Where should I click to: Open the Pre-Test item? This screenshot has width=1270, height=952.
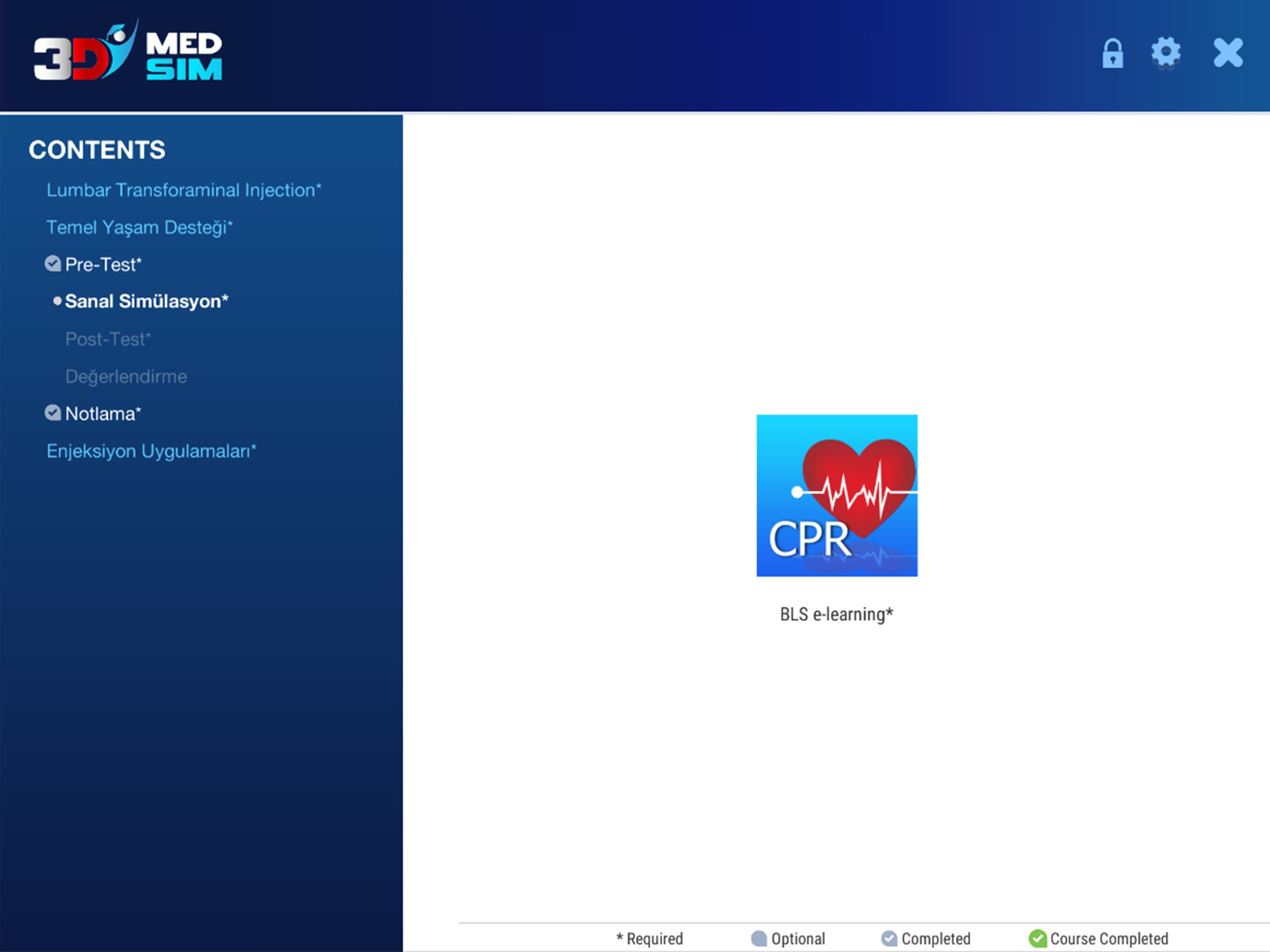click(x=103, y=264)
